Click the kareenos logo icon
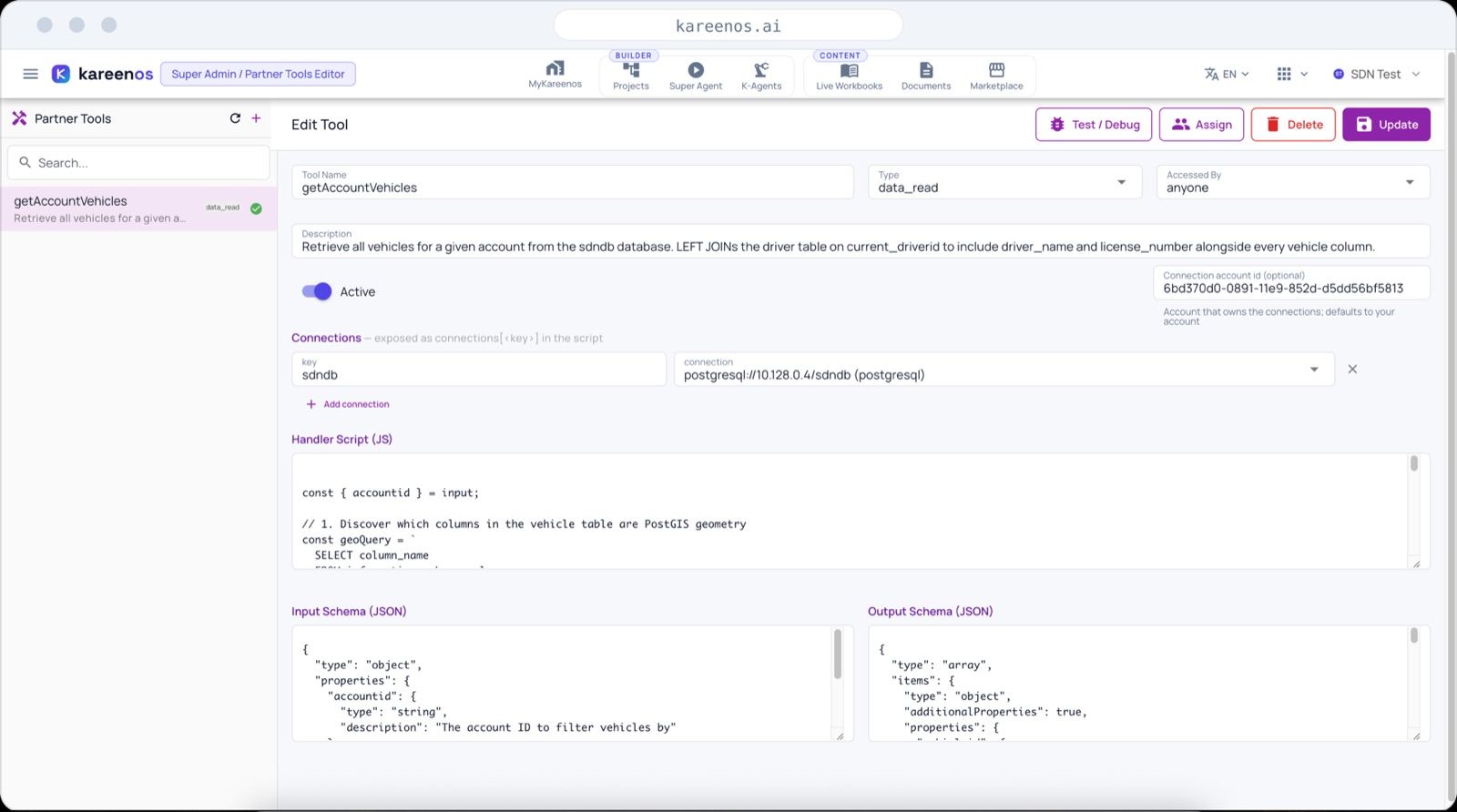Viewport: 1457px width, 812px height. [61, 74]
